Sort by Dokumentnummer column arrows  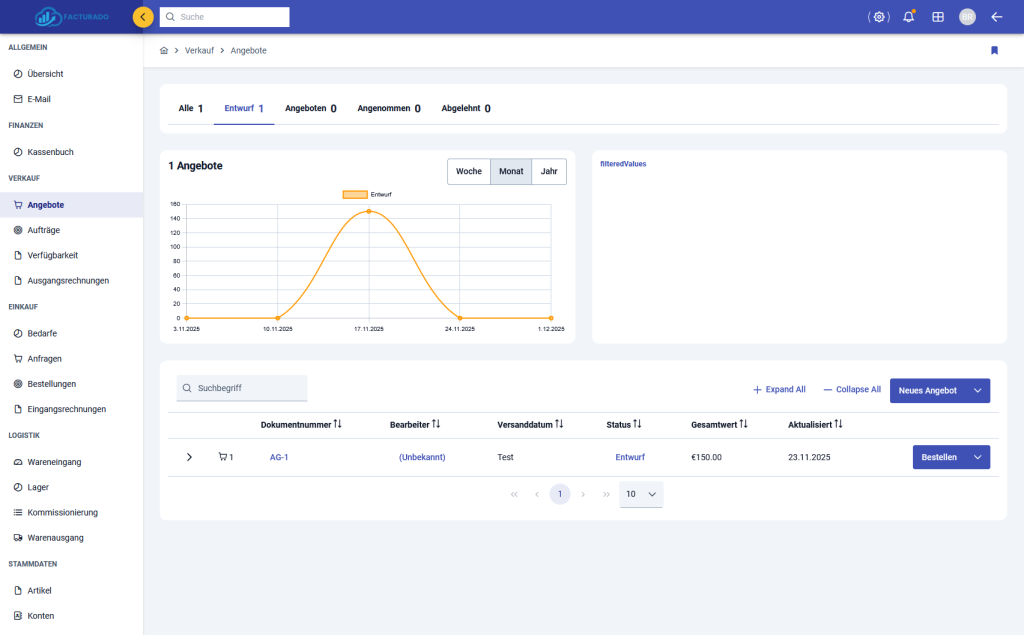(x=337, y=425)
